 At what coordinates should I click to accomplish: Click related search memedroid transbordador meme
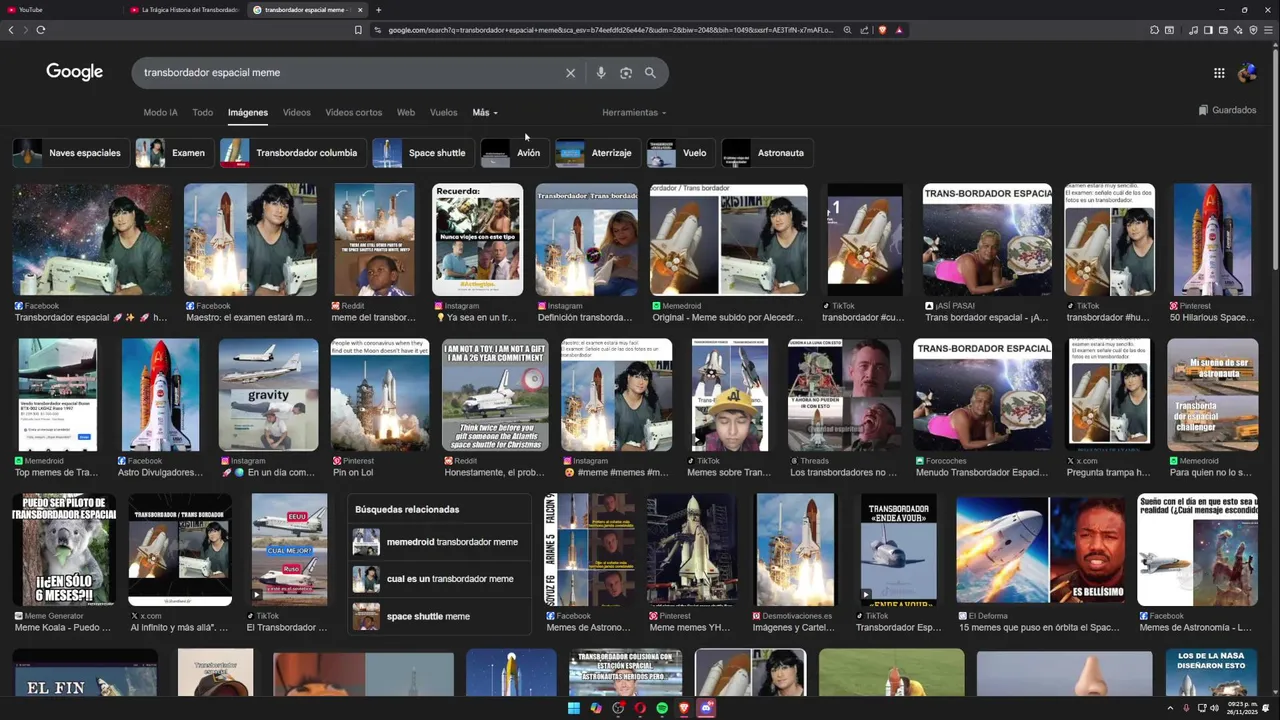(x=440, y=542)
